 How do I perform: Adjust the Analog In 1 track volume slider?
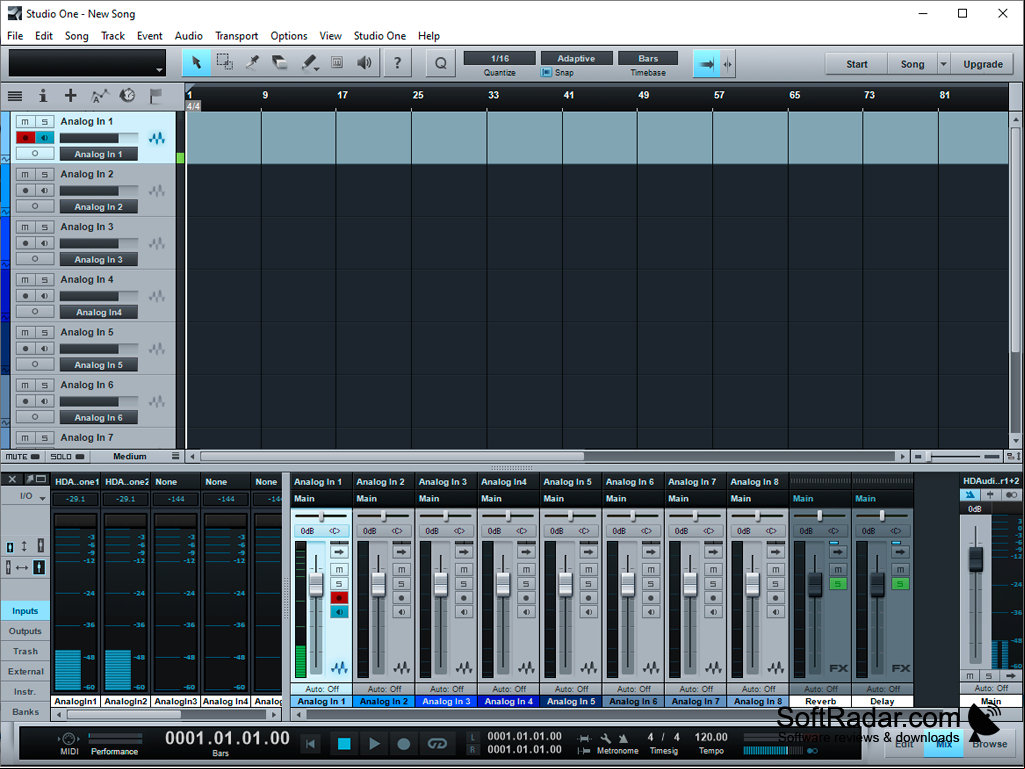pos(99,138)
